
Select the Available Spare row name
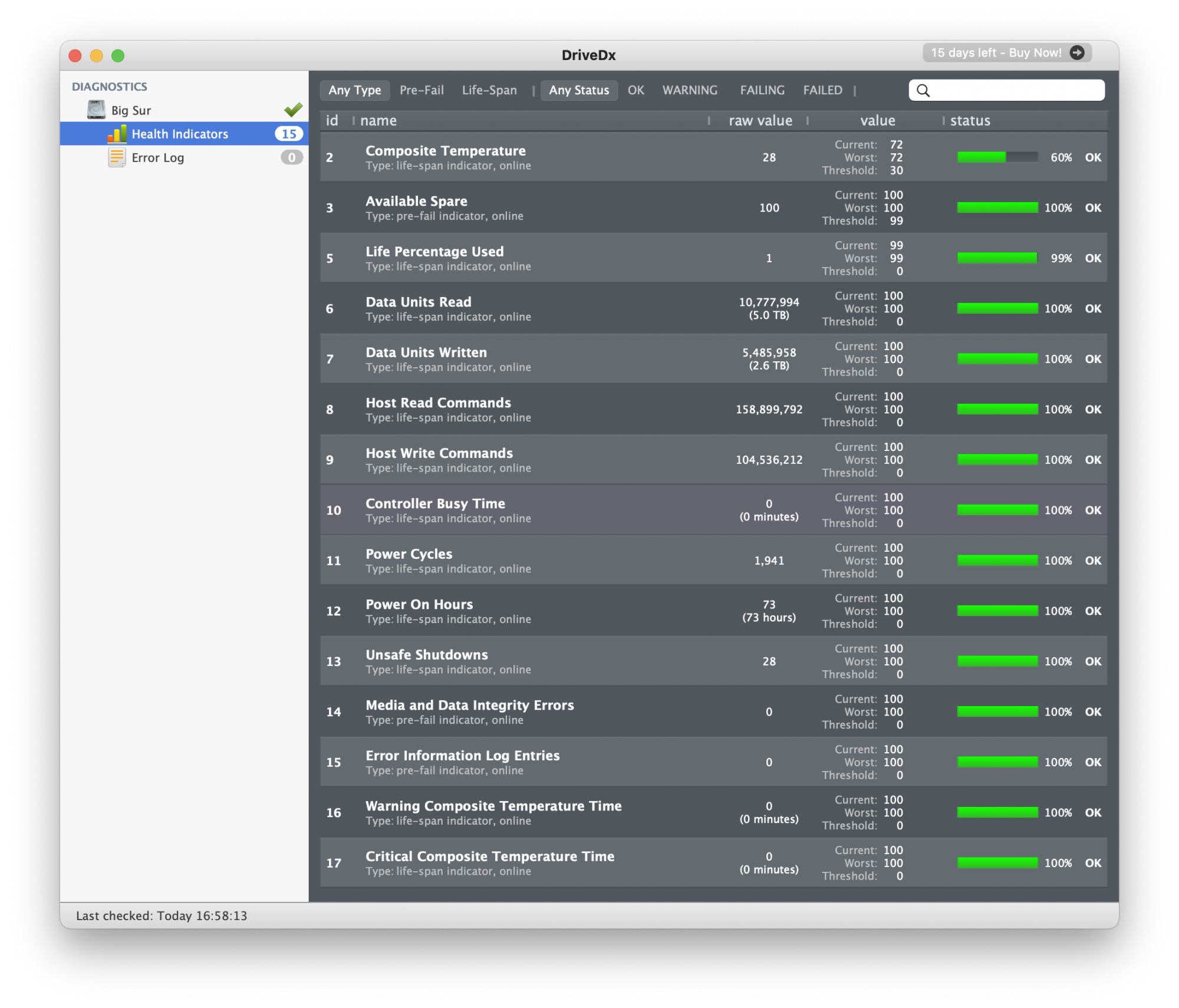pos(416,201)
